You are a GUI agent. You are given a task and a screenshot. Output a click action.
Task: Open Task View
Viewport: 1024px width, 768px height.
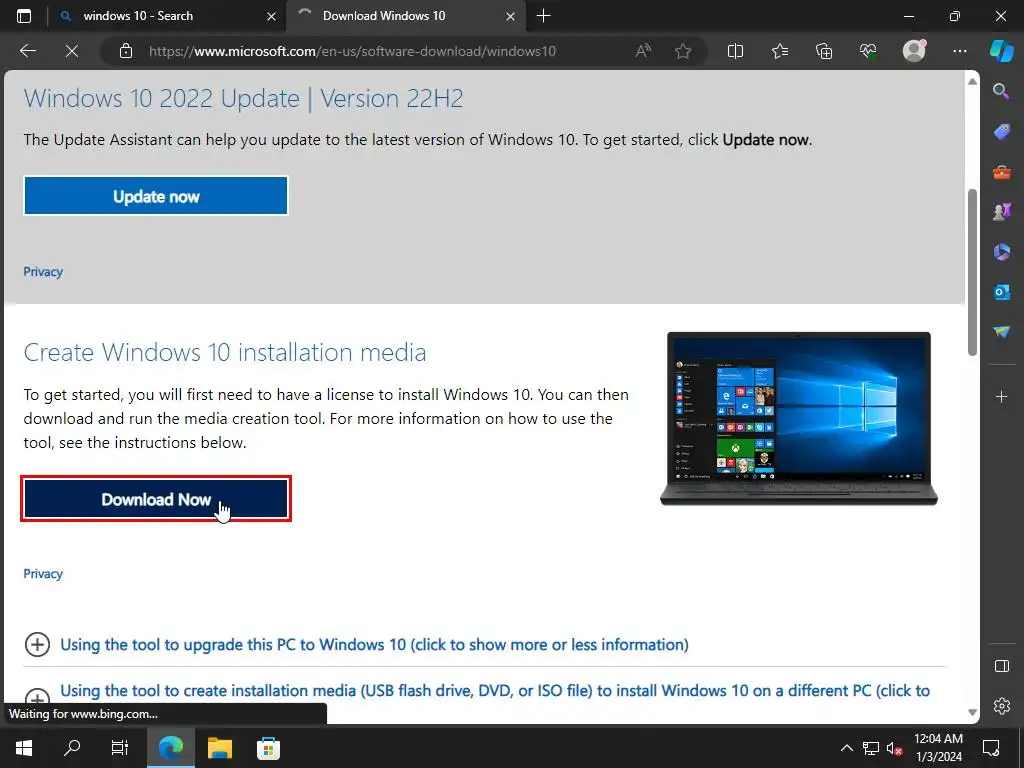tap(120, 747)
